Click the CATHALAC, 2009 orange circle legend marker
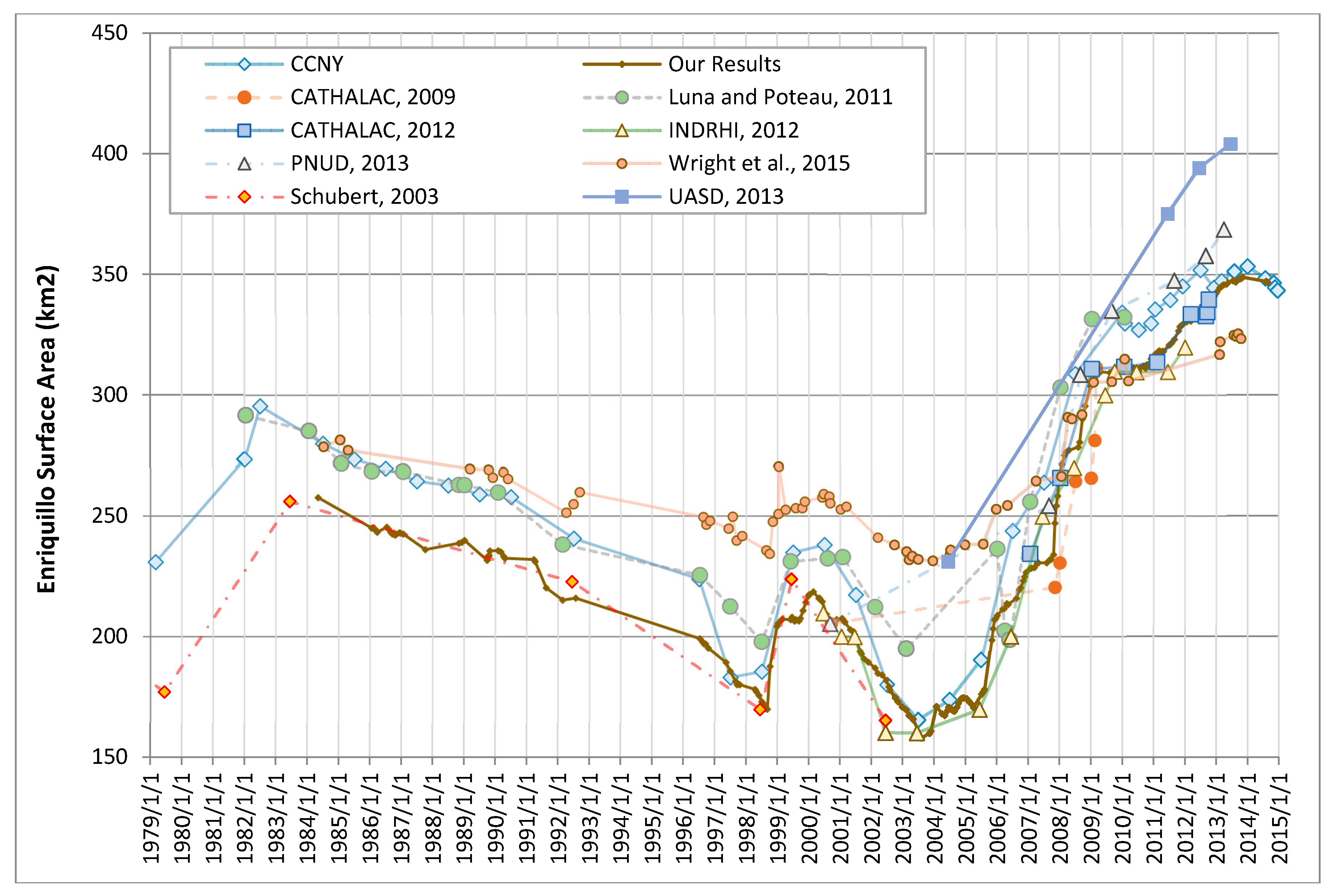Screen dimensions: 1334x896 (244, 97)
